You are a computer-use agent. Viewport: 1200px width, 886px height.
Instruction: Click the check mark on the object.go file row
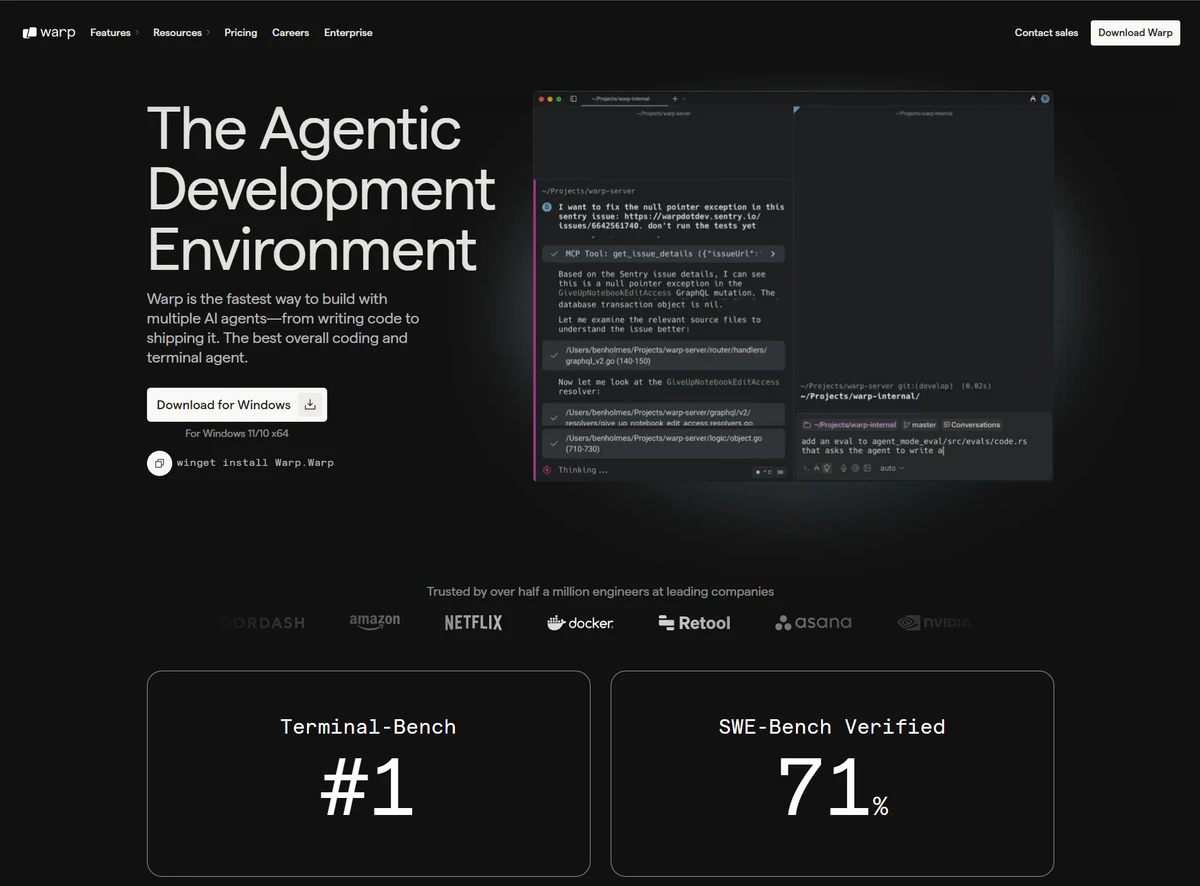tap(554, 443)
